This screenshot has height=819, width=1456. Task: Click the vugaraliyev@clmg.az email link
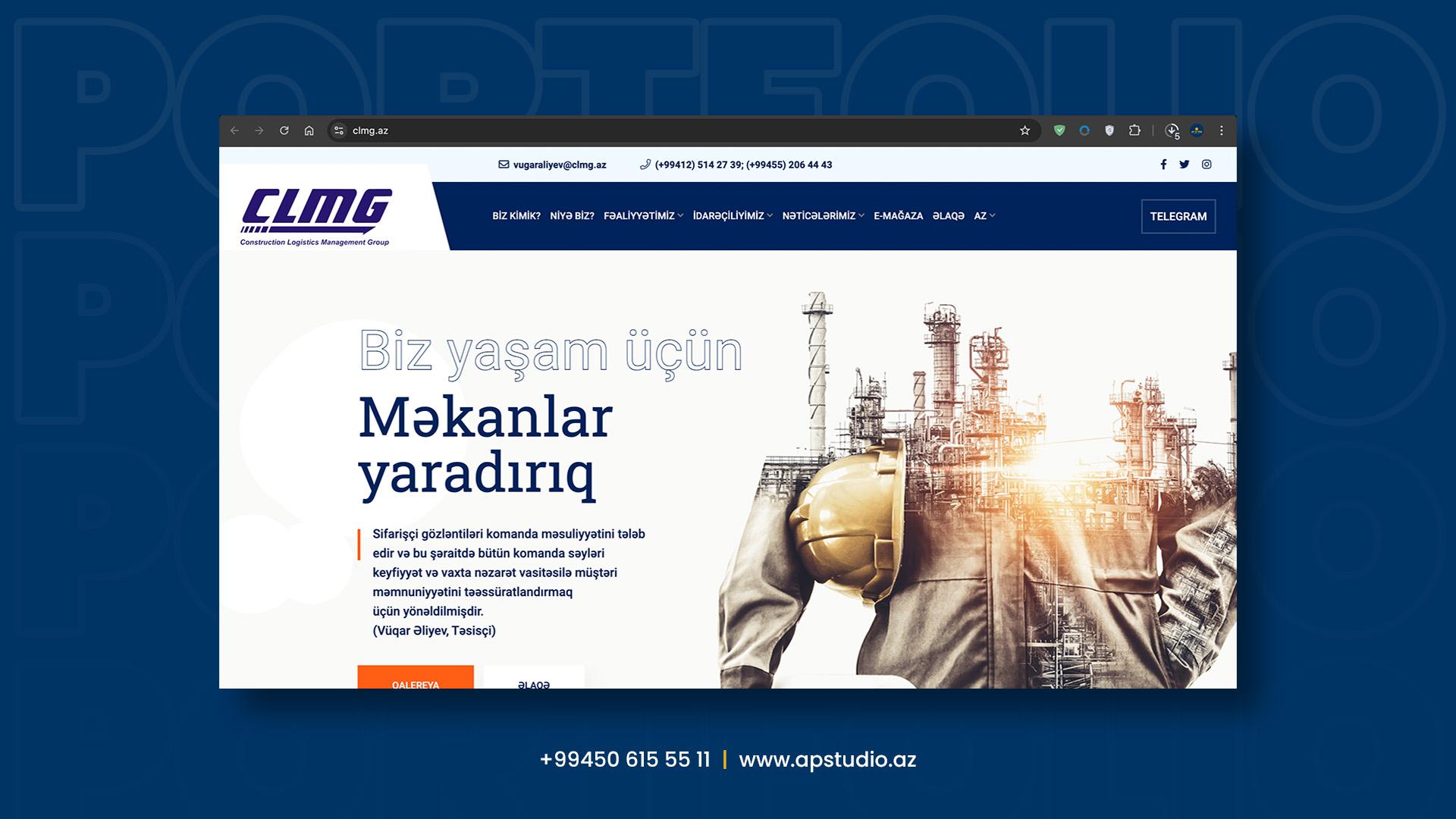click(559, 165)
